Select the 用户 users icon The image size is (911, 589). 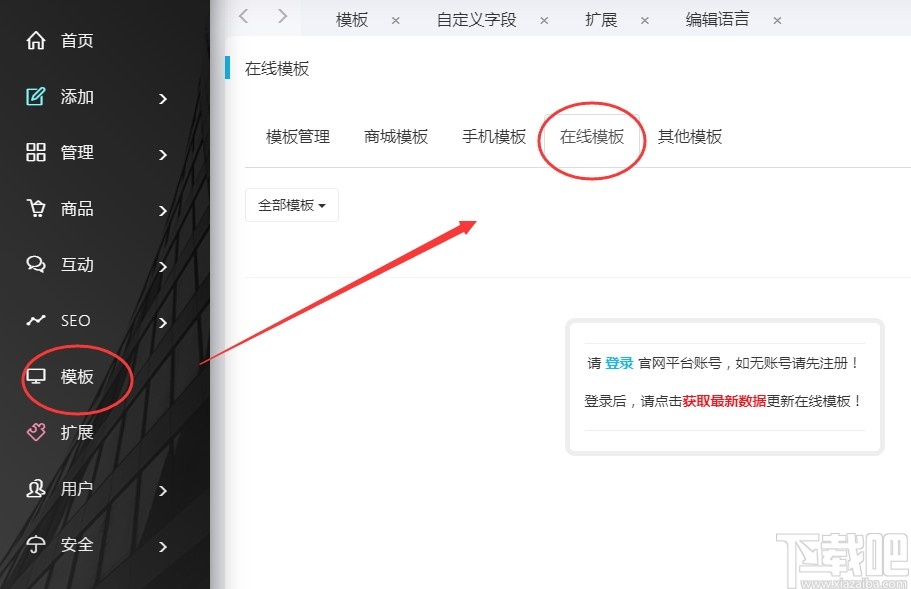point(35,488)
